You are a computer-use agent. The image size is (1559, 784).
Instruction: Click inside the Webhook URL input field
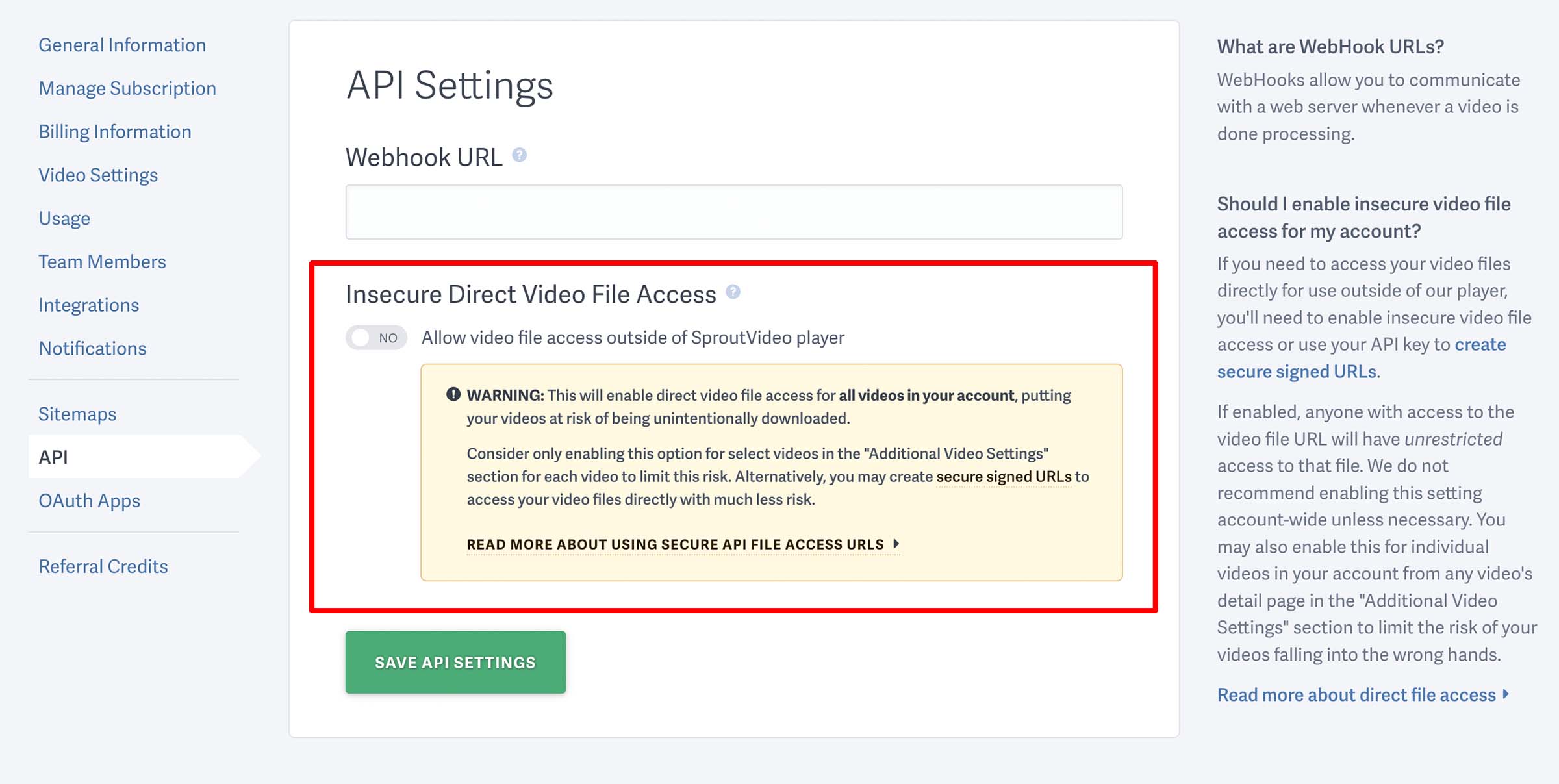[733, 212]
